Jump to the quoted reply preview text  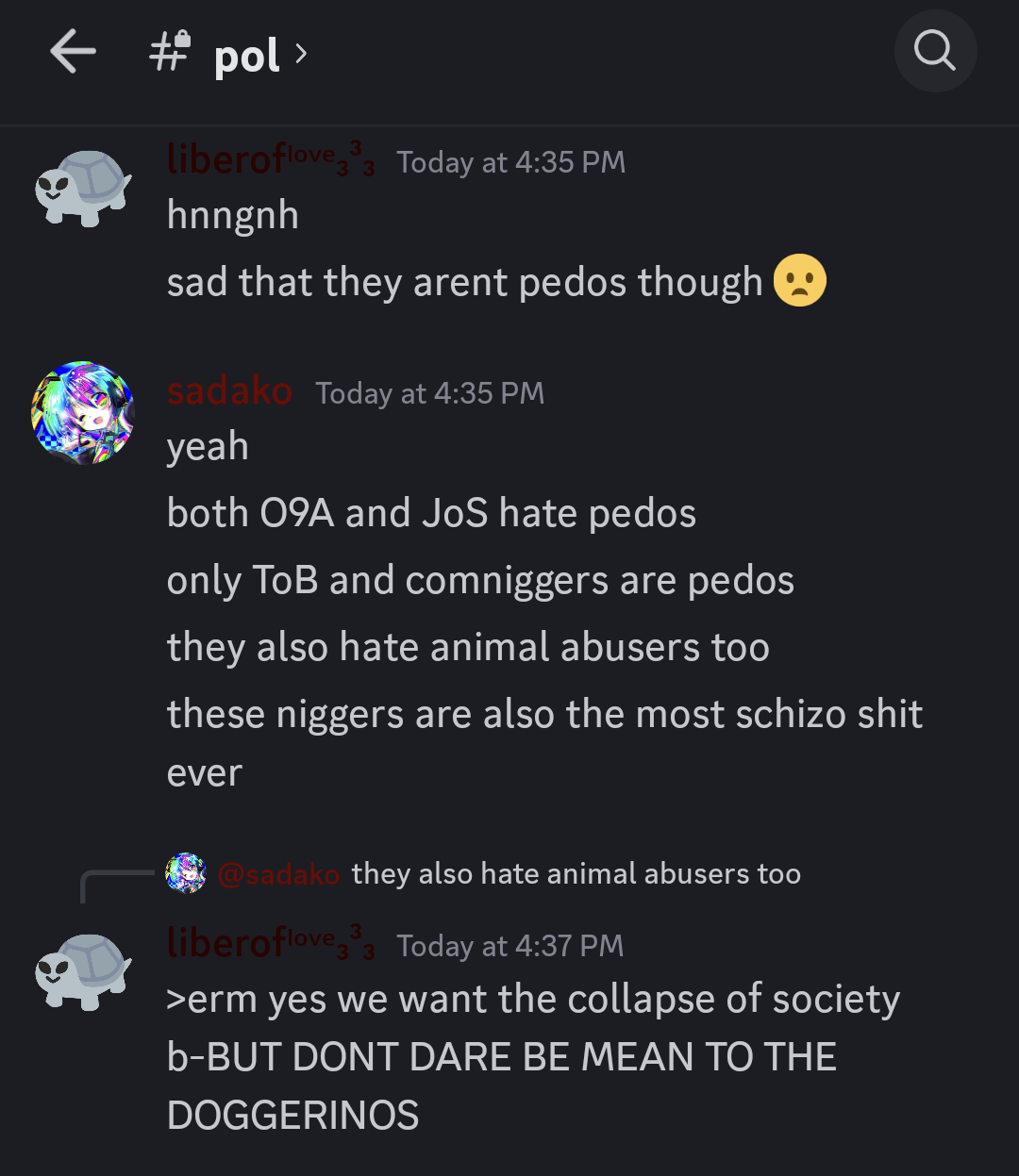(576, 874)
